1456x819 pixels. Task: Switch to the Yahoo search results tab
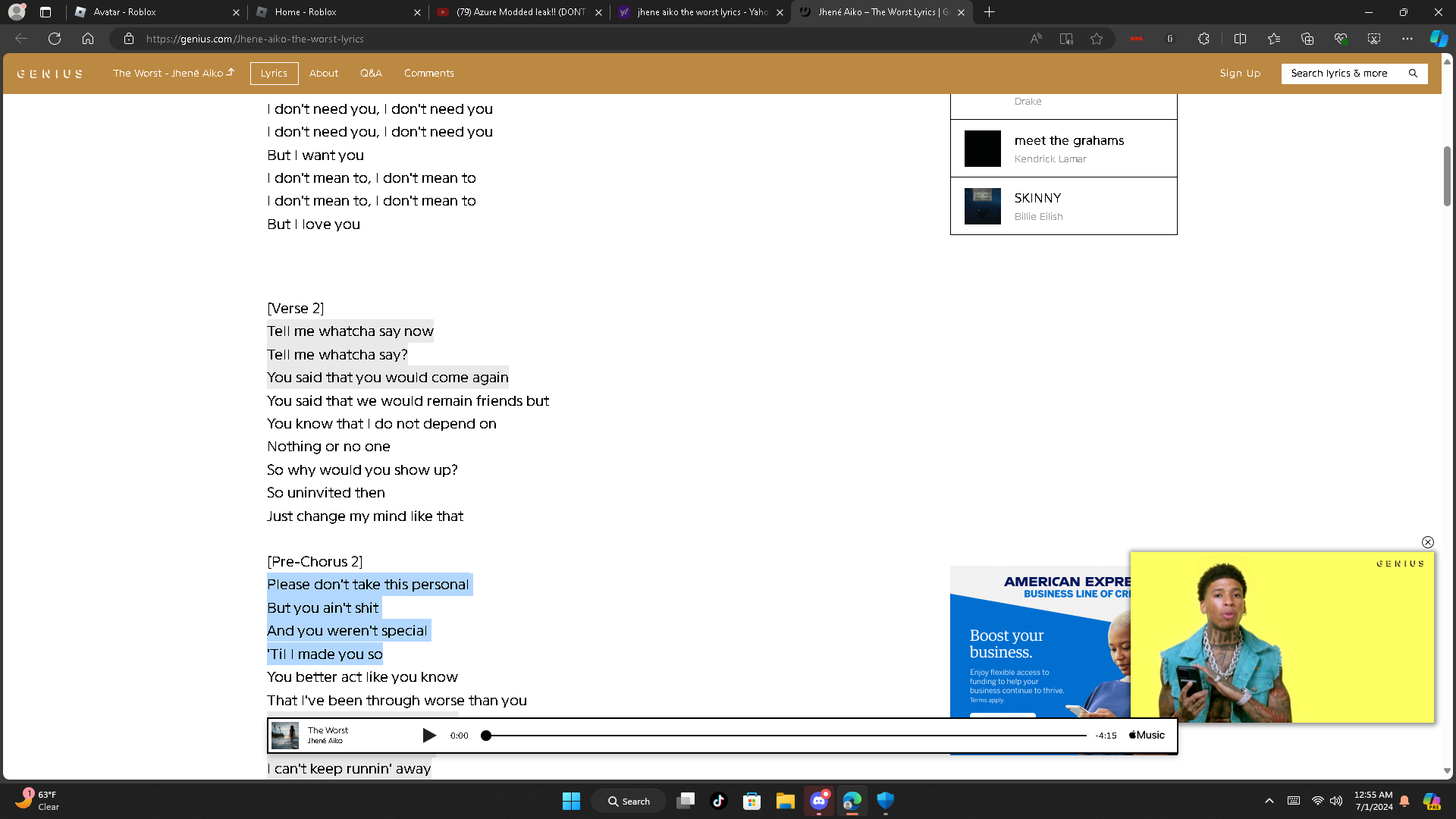coord(701,12)
